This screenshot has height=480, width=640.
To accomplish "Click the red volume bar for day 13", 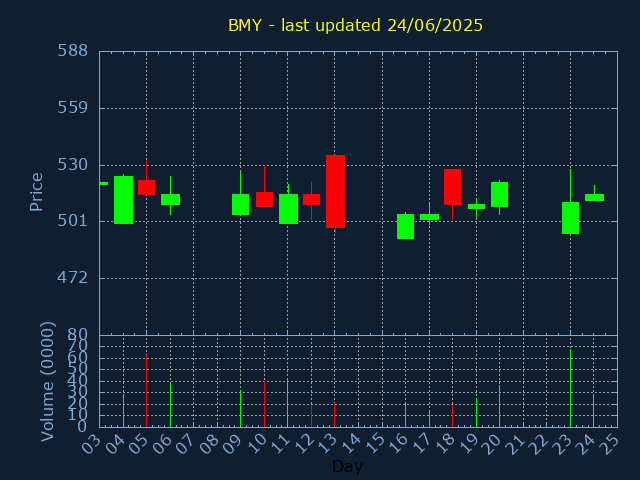I will (334, 415).
